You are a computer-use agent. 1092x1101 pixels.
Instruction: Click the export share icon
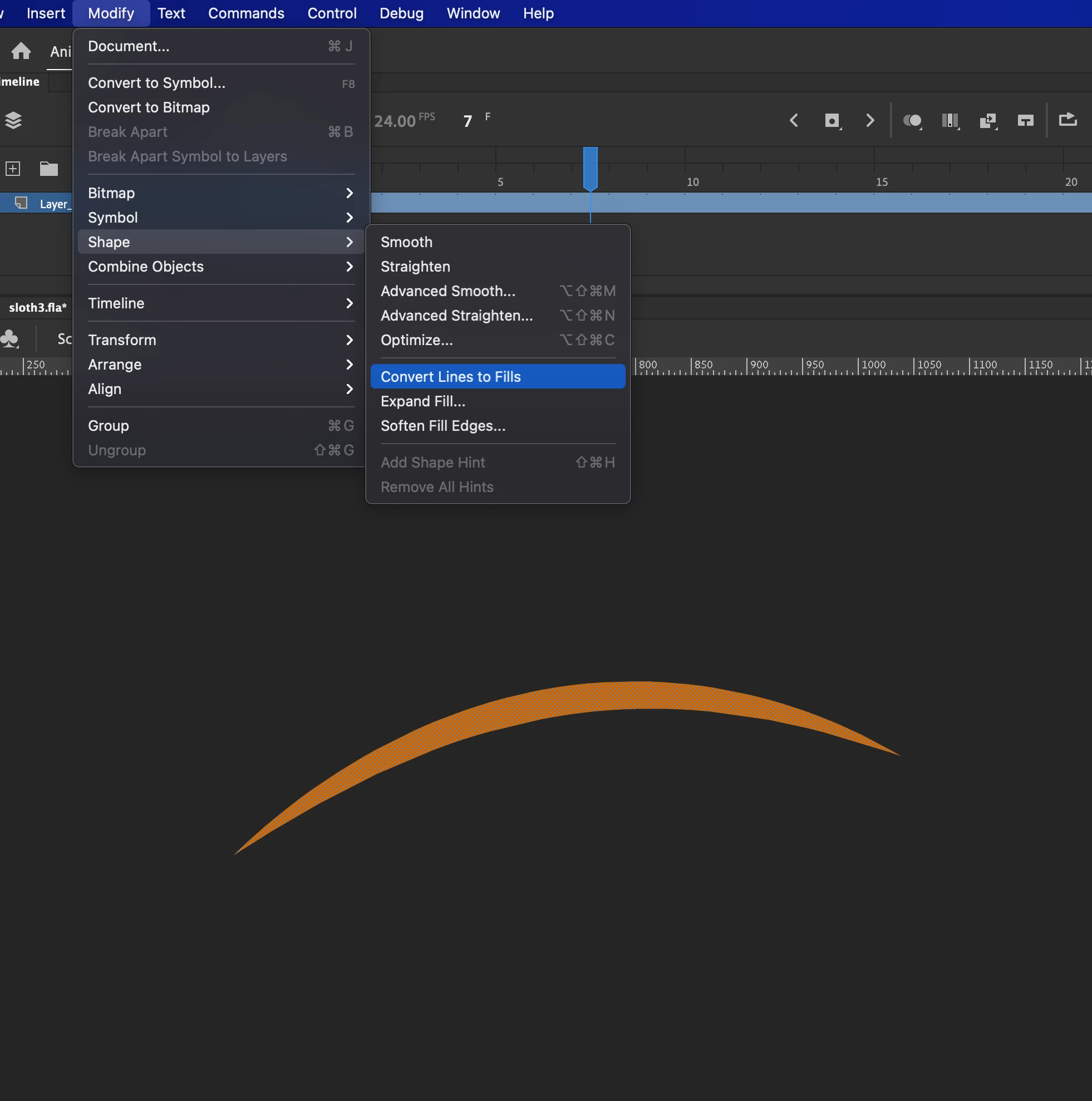click(x=1068, y=119)
